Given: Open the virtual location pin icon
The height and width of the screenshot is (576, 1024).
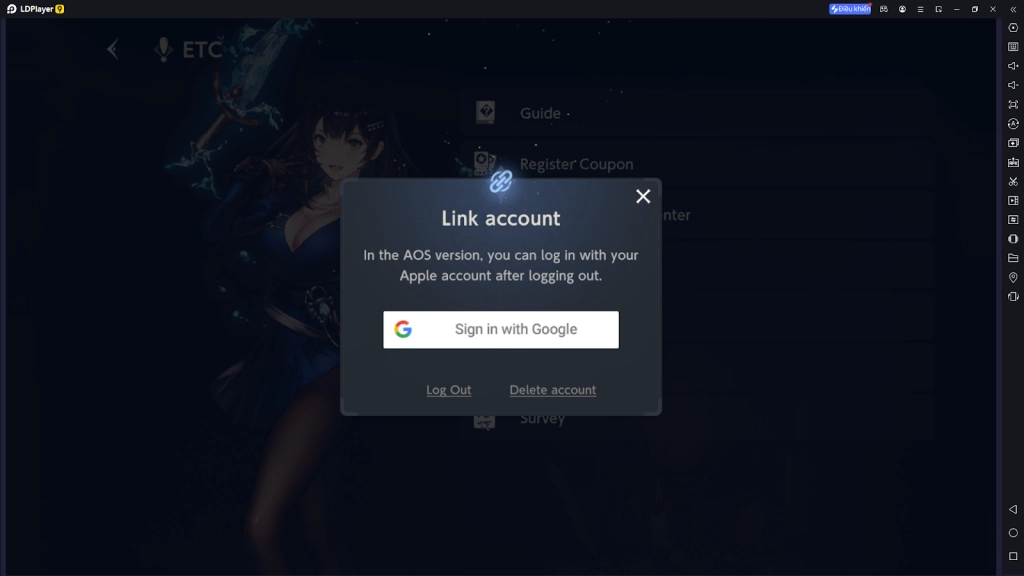Looking at the screenshot, I should click(x=1013, y=277).
